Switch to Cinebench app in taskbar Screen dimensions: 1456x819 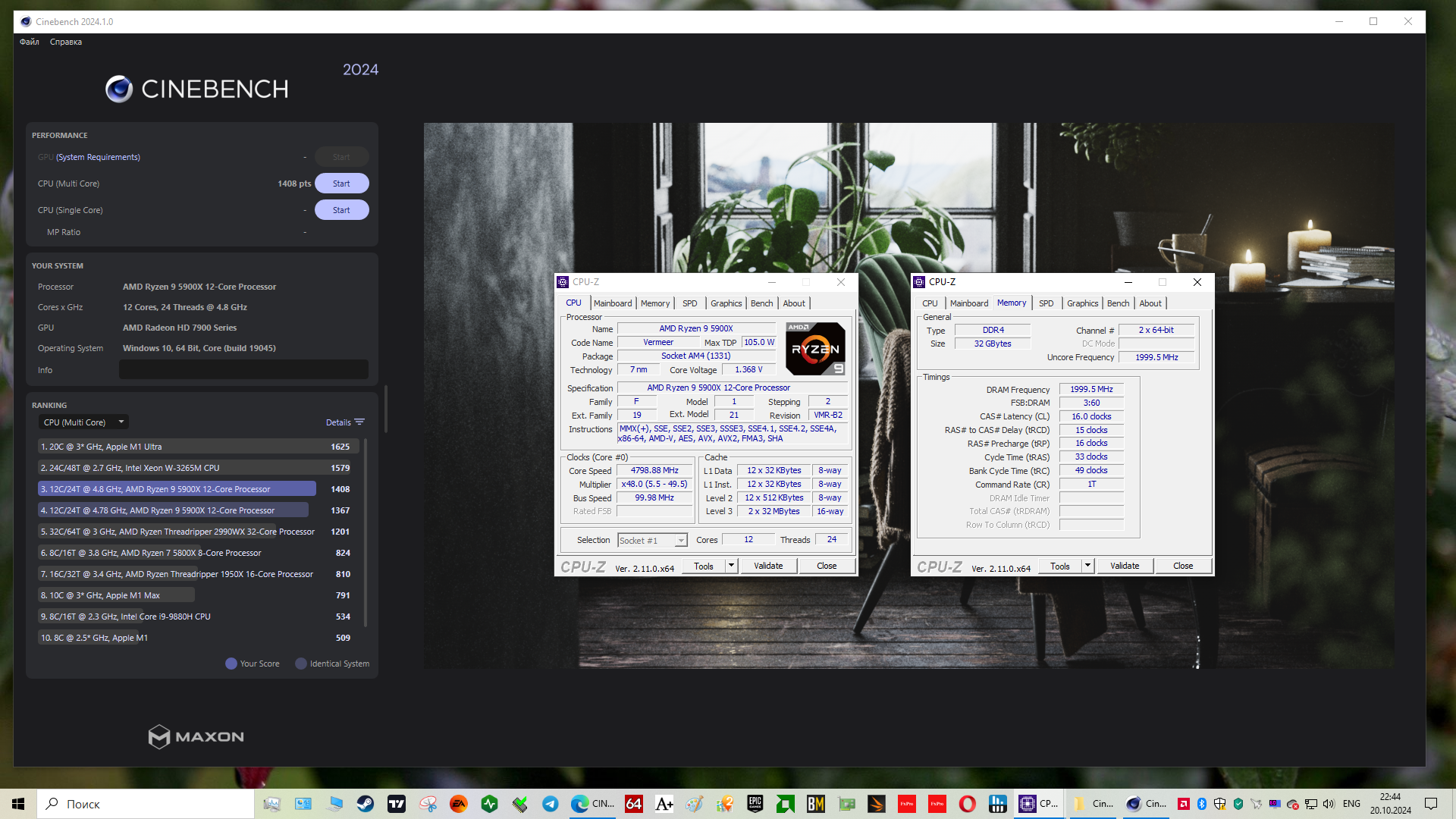(1146, 804)
